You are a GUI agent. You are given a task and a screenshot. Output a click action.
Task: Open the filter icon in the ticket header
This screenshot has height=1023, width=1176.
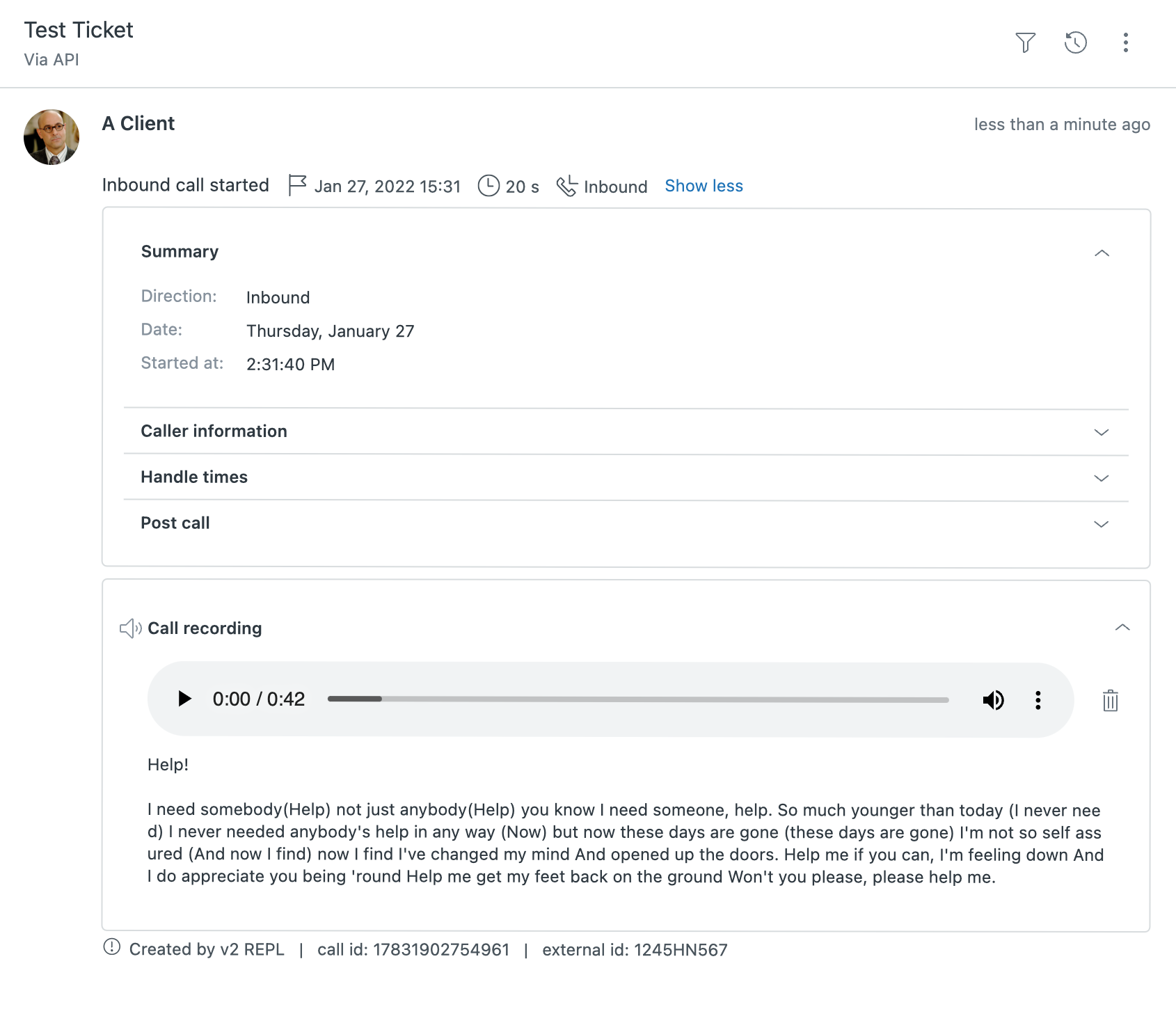[1025, 42]
